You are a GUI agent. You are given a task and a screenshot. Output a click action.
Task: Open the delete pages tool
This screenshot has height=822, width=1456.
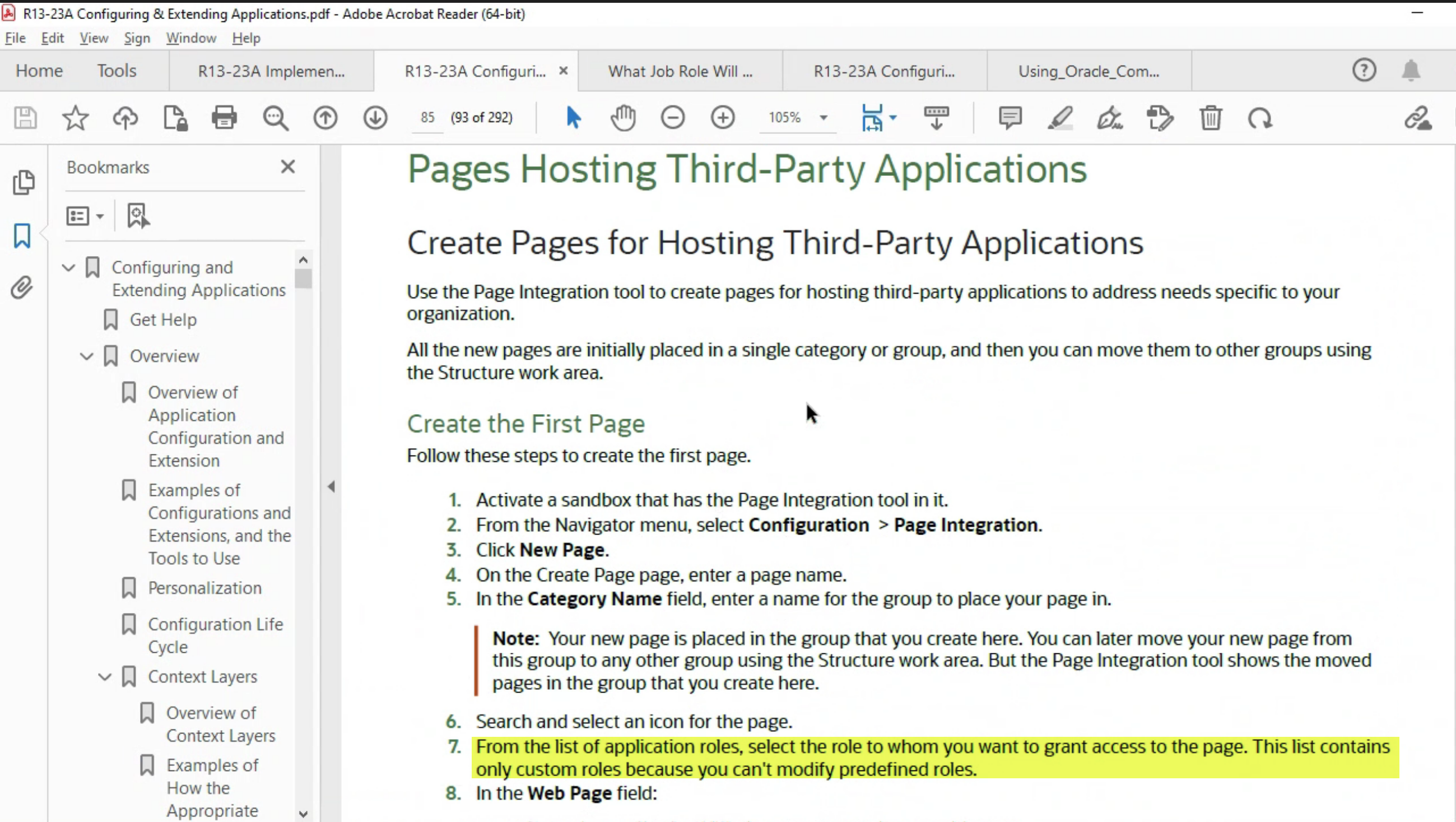(1211, 118)
